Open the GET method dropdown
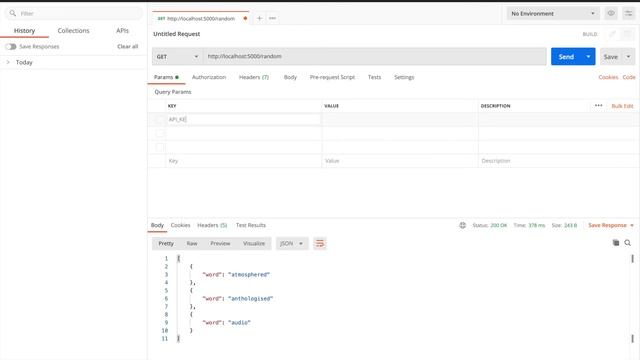The width and height of the screenshot is (640, 360). 177,56
